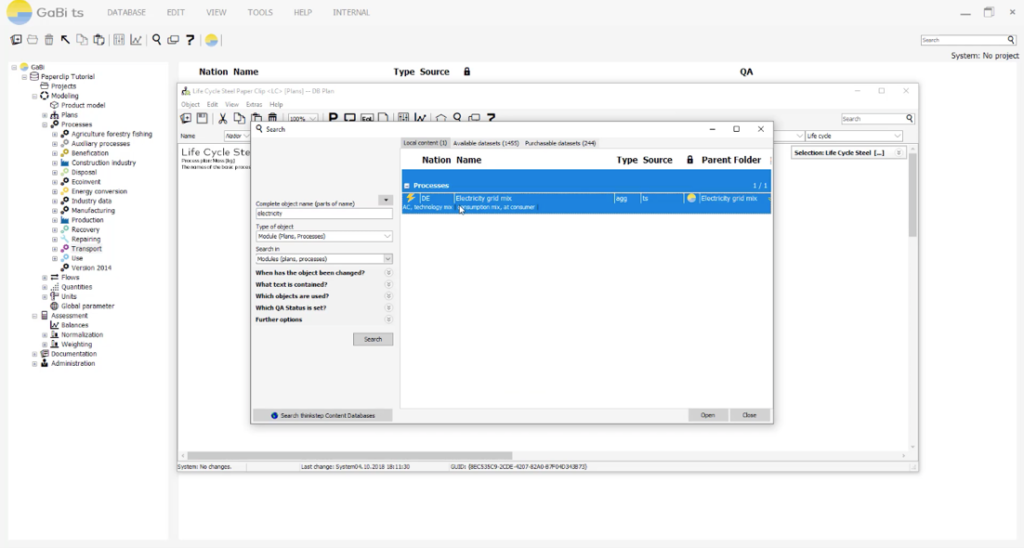Click the lightning electricity process icon in results

click(410, 197)
